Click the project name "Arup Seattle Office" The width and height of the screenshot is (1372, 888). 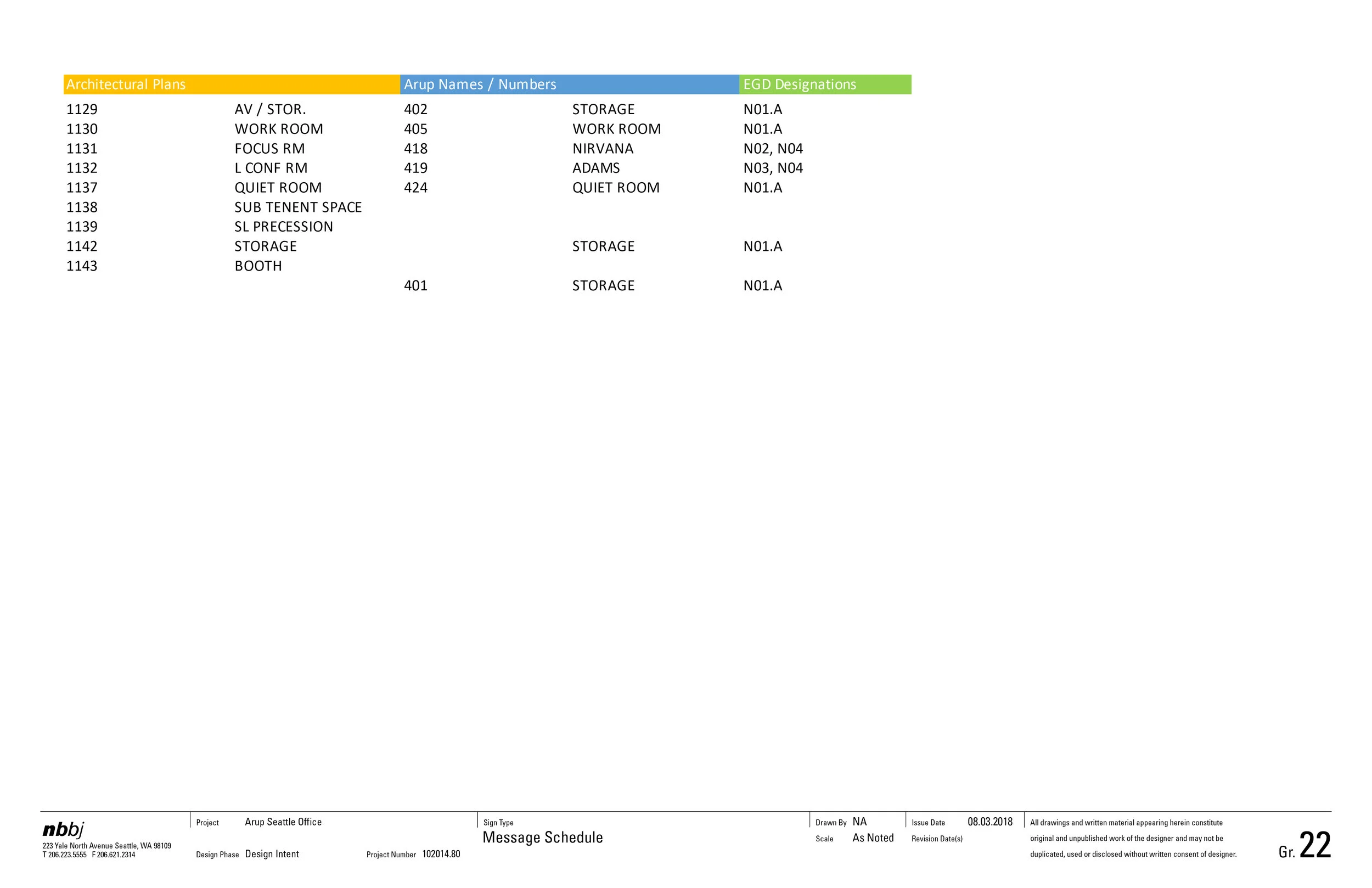283,822
